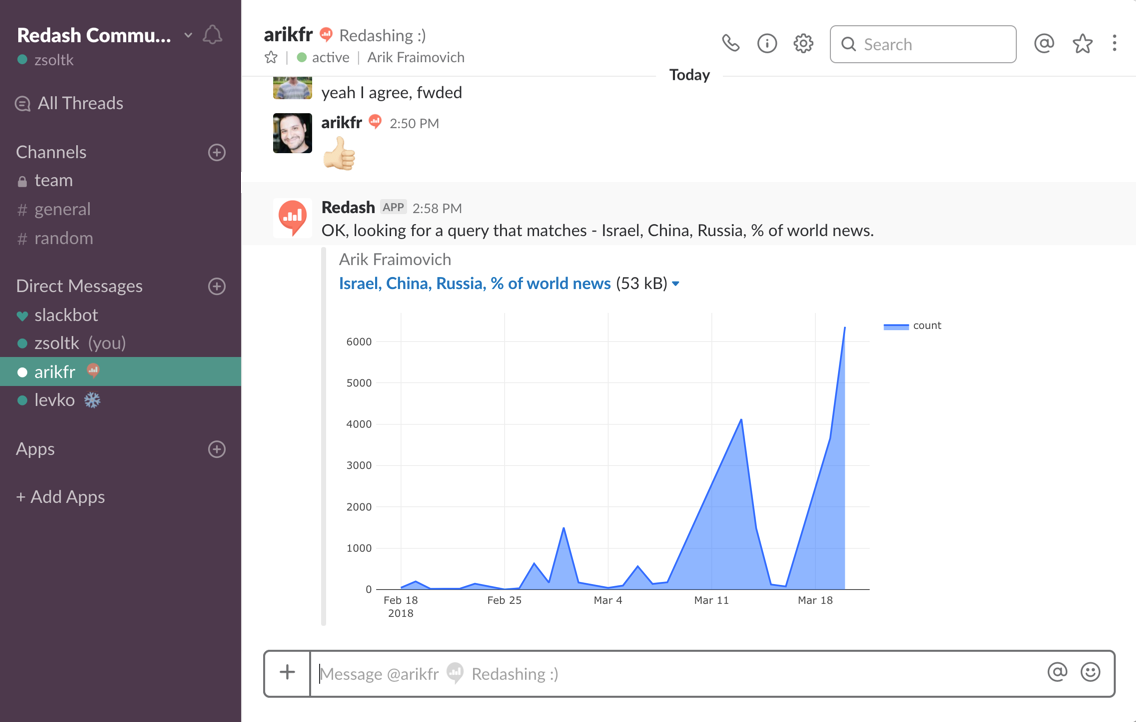Mention someone using the @ icon near message box
1136x722 pixels.
[1058, 672]
